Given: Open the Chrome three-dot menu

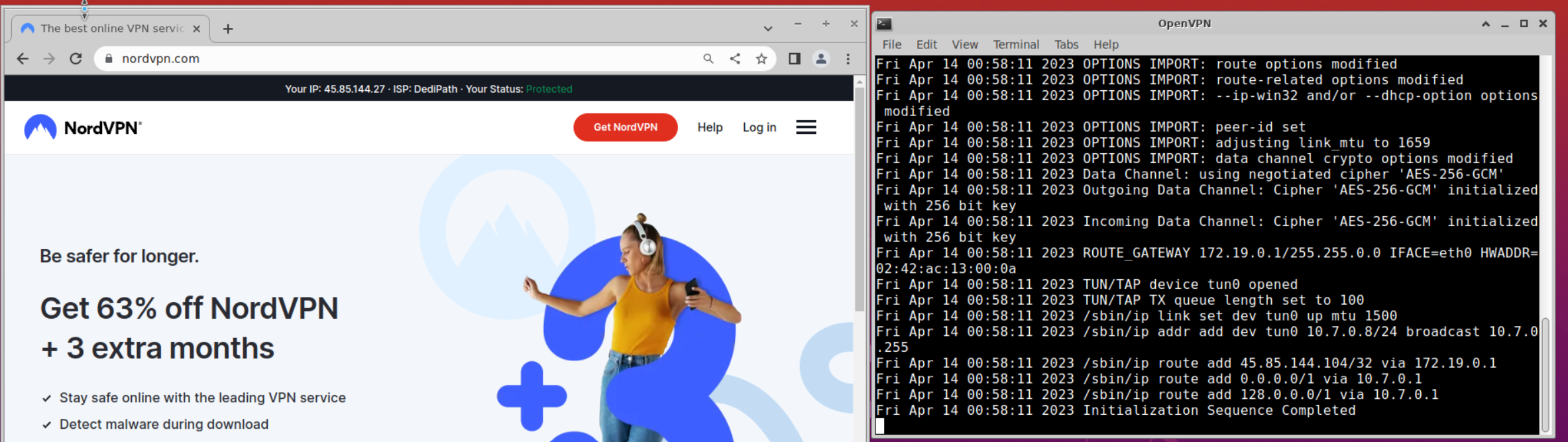Looking at the screenshot, I should [848, 59].
